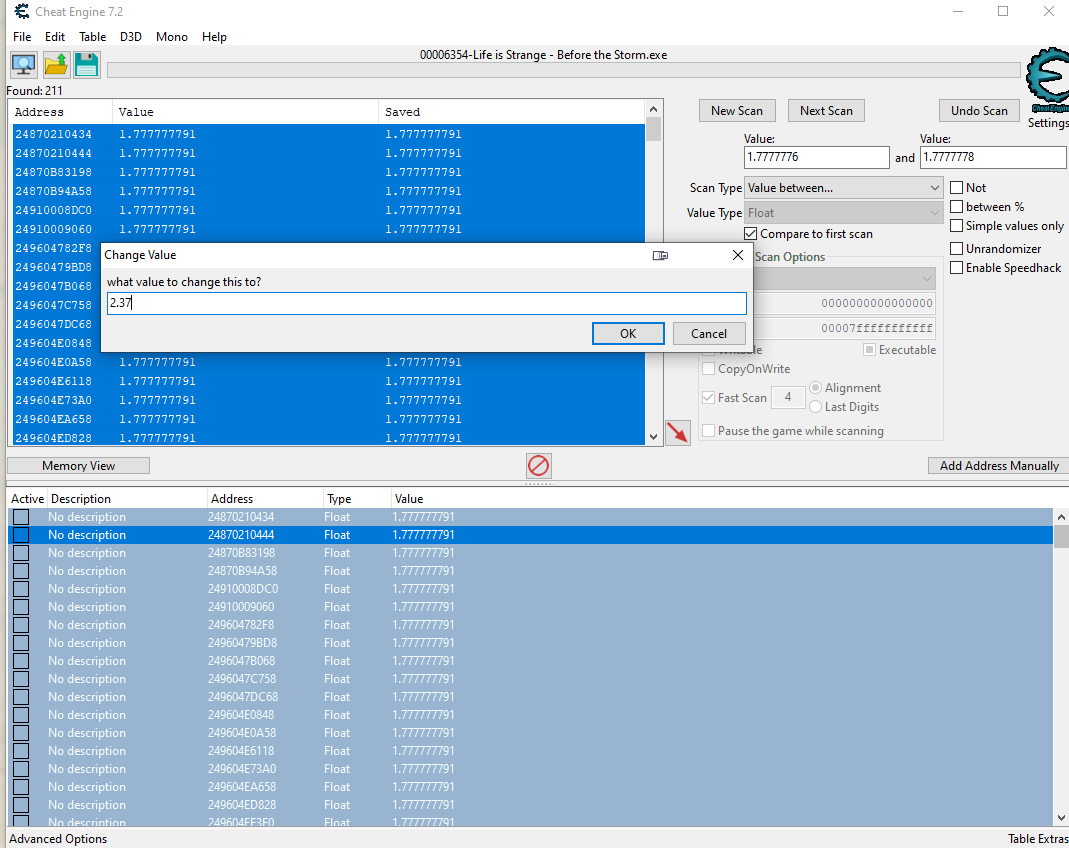Screen dimensions: 1069x848
Task: Click the new value input field containing 2.37
Action: [427, 303]
